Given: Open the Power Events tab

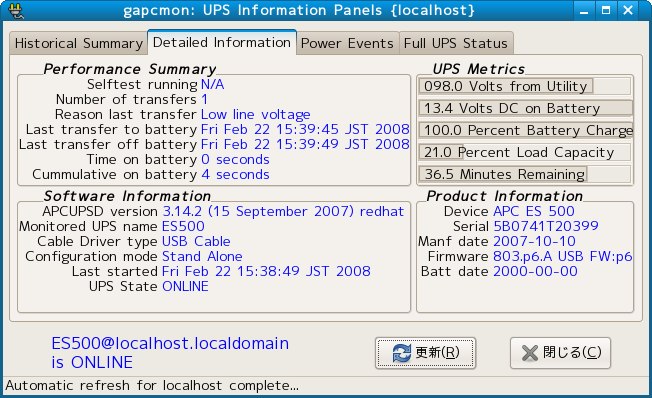Looking at the screenshot, I should [347, 43].
